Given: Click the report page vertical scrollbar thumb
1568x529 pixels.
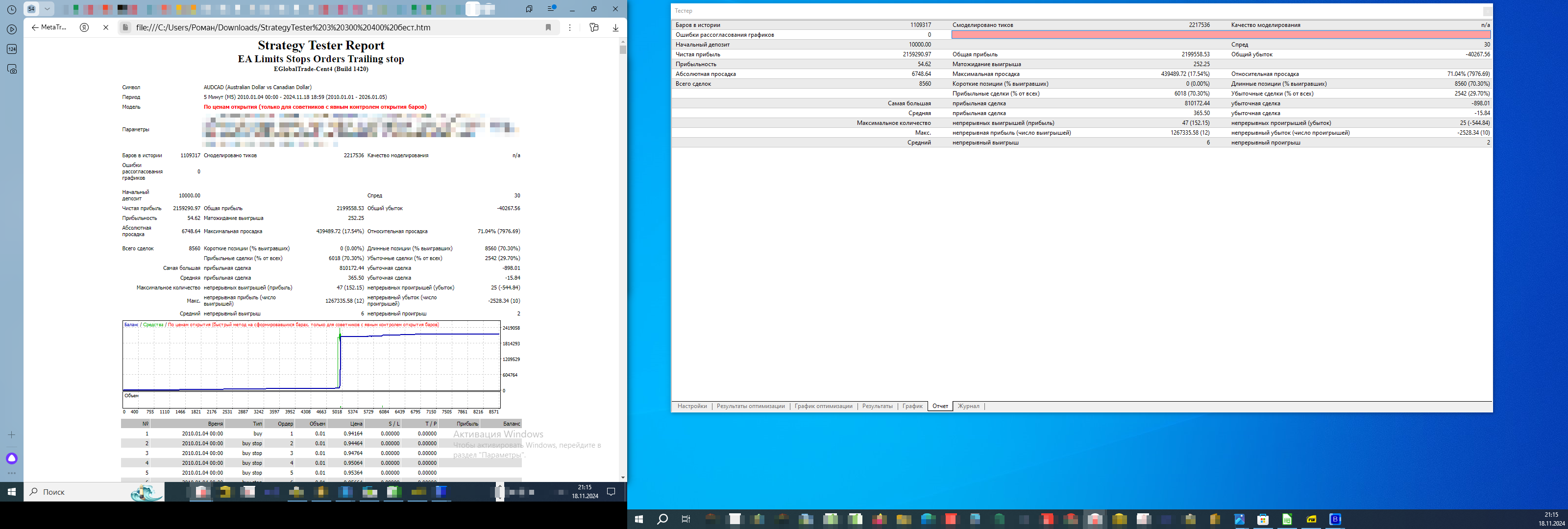Looking at the screenshot, I should tap(623, 50).
